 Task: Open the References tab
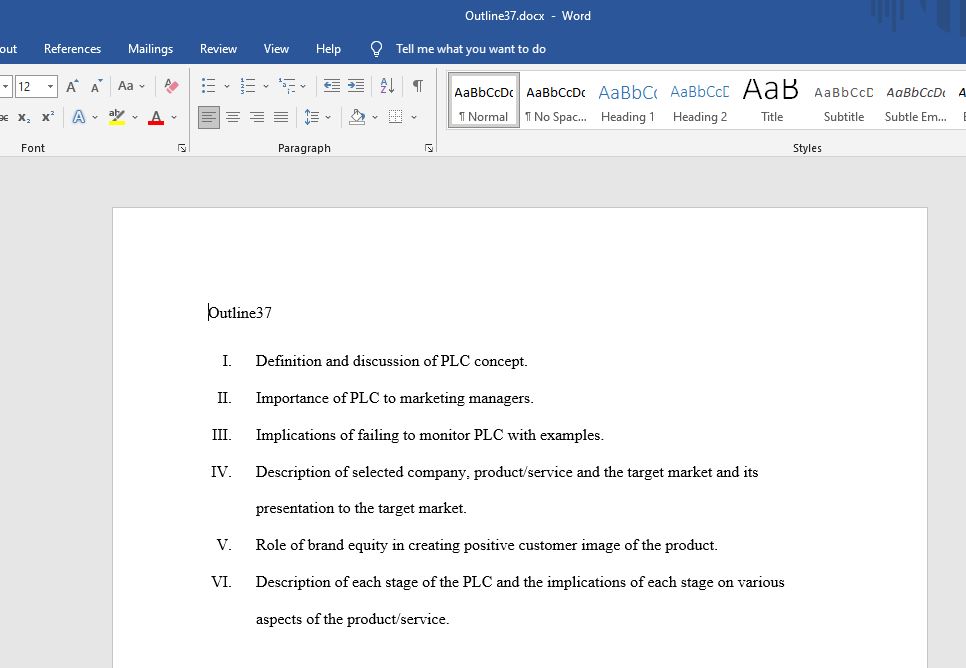tap(72, 49)
